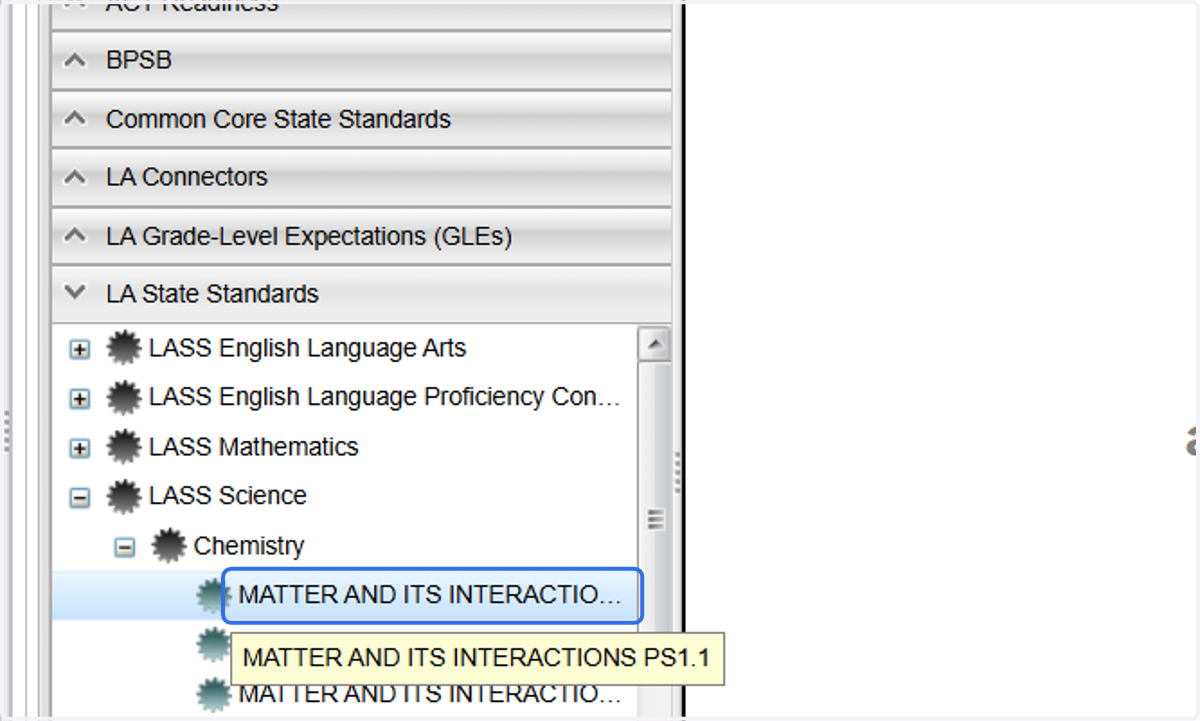Viewport: 1200px width, 721px height.
Task: Expand LASS English Language Arts node
Action: pos(79,350)
